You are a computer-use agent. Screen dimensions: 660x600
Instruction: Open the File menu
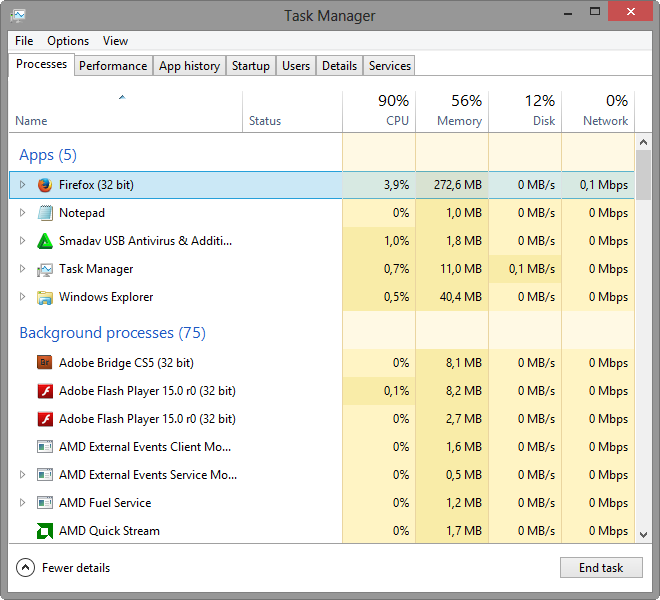24,41
